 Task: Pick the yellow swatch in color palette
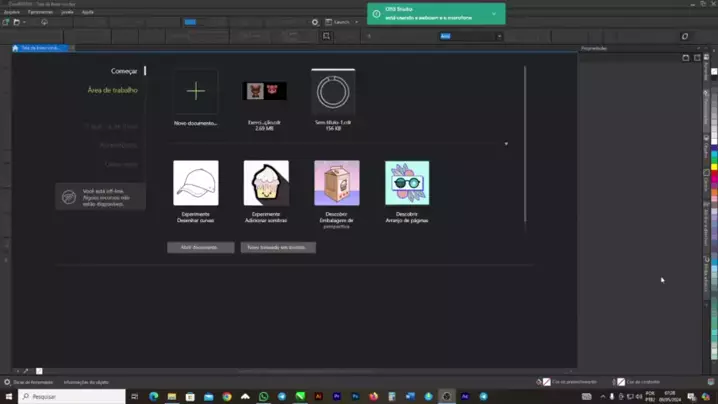click(714, 167)
